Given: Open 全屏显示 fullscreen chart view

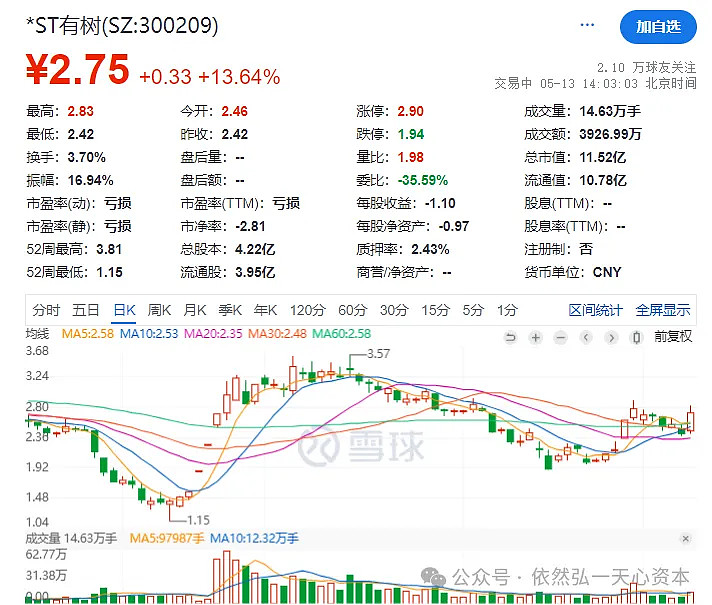Looking at the screenshot, I should [x=663, y=310].
